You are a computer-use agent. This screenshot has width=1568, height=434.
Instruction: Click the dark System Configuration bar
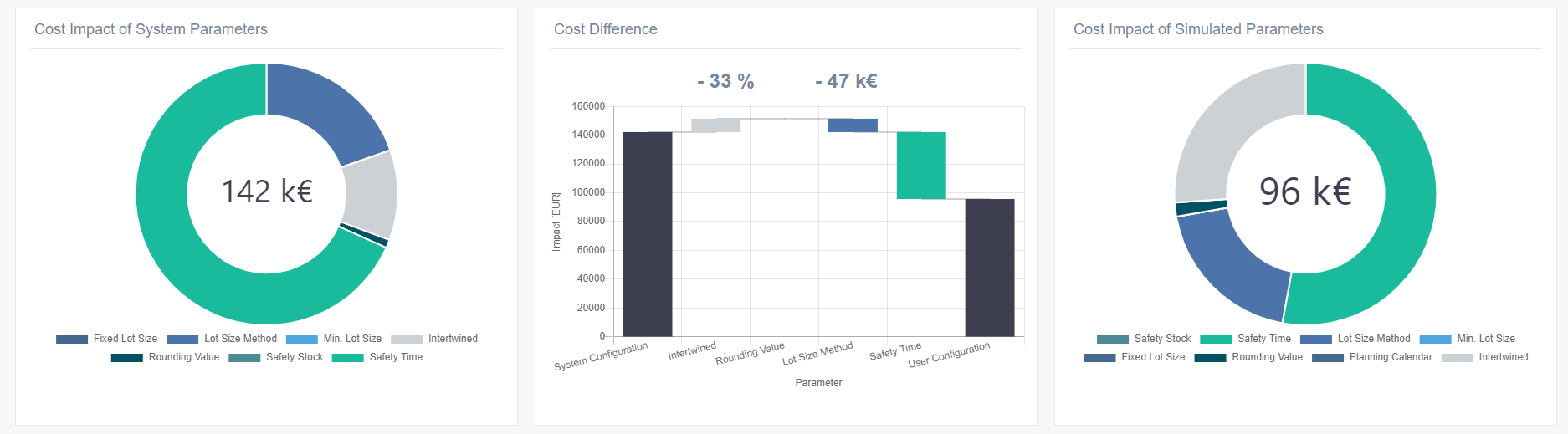(x=648, y=234)
